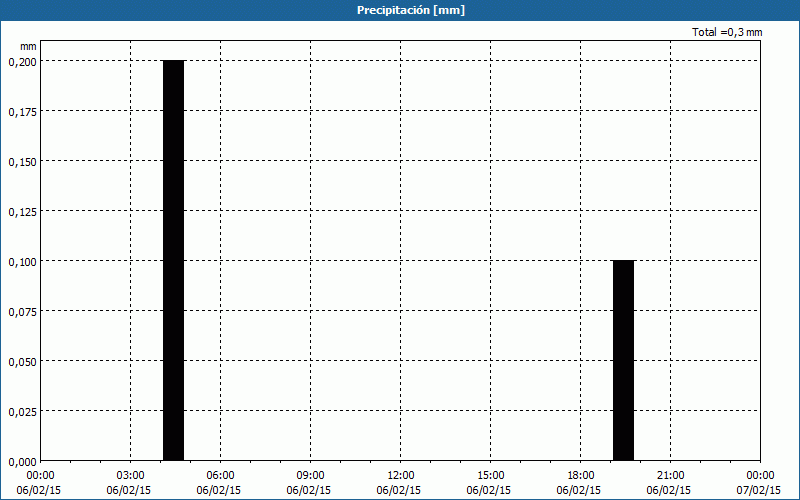Click the 0,025 y-axis value
This screenshot has width=800, height=500.
click(x=22, y=412)
